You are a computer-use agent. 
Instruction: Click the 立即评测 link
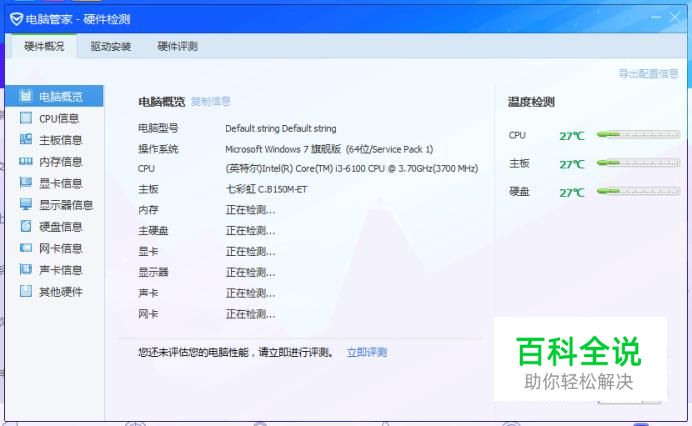point(367,352)
